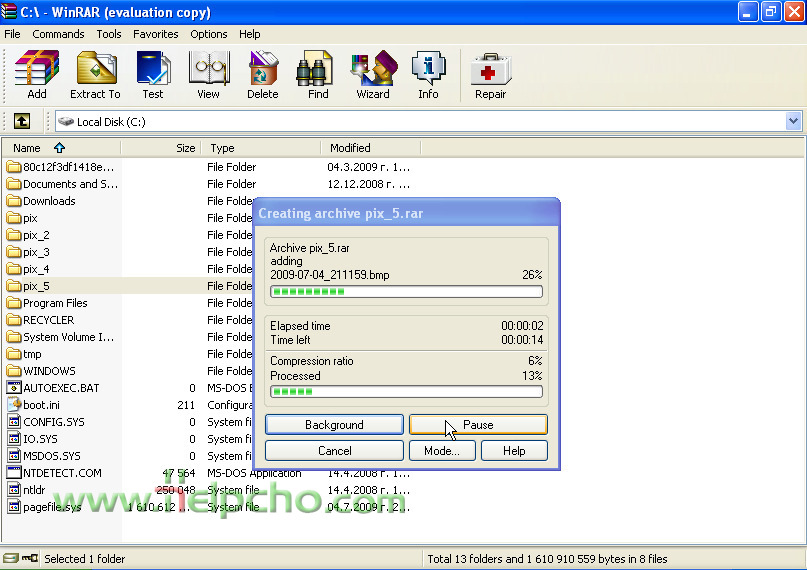Sort the list by the Name column
The image size is (807, 570).
62,148
